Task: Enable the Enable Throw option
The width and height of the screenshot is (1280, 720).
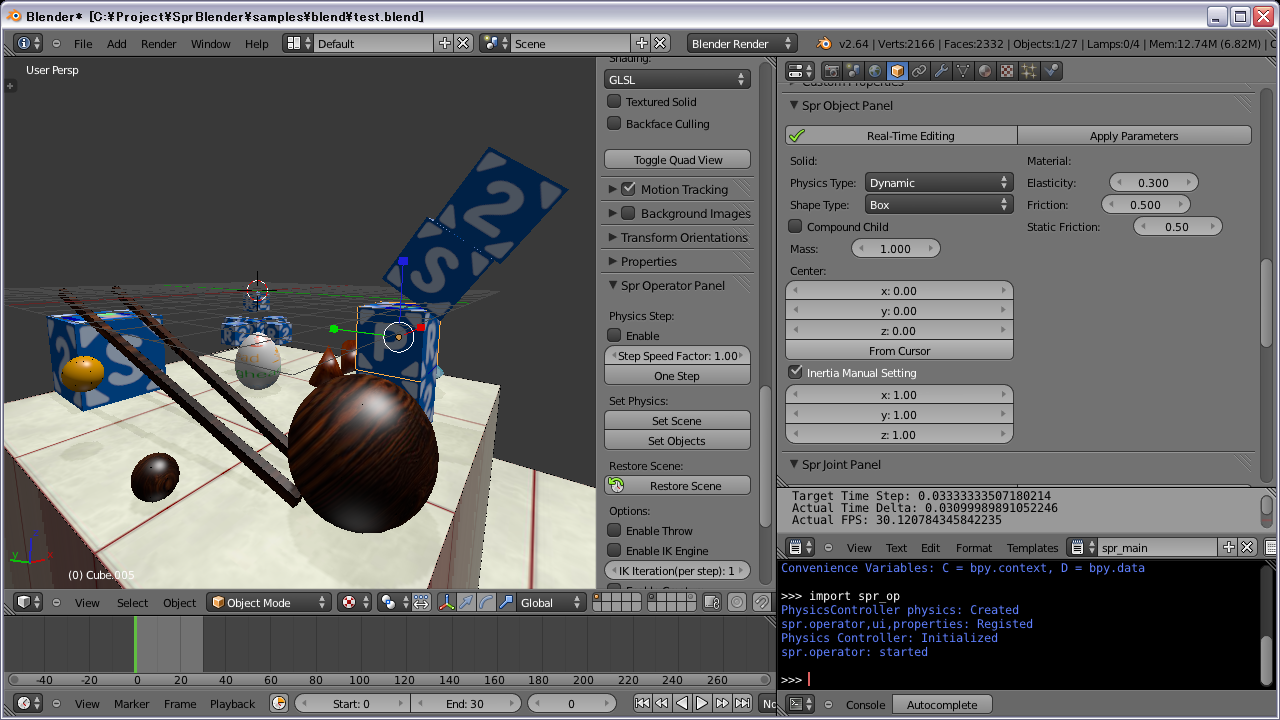Action: [614, 530]
